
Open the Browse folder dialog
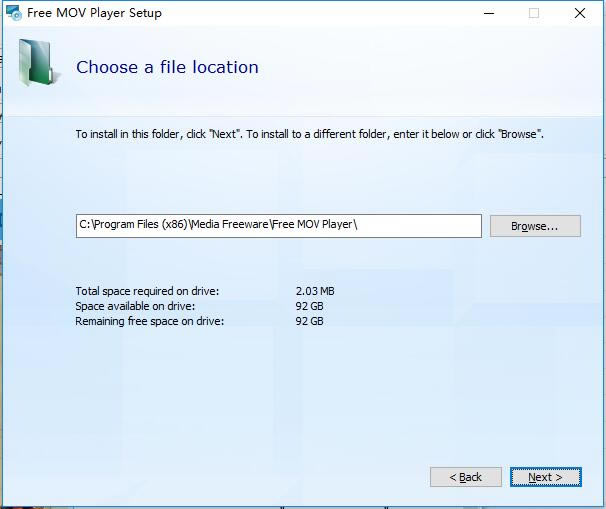tap(535, 226)
